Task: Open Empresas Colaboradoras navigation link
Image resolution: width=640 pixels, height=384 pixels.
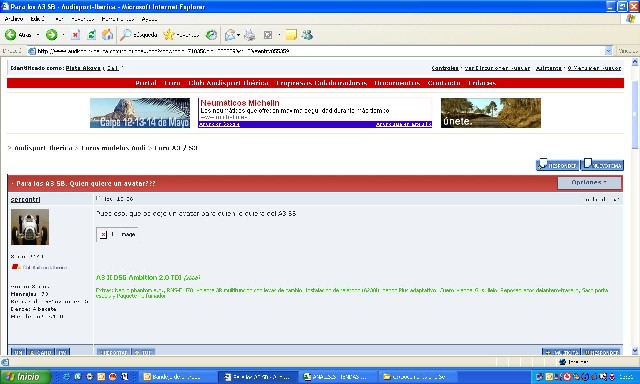Action: point(322,83)
